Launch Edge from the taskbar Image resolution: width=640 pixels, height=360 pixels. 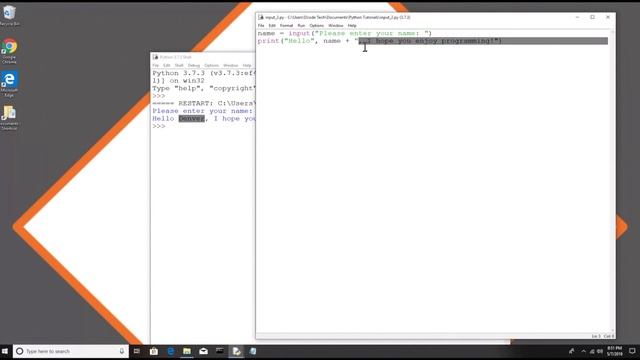coord(171,351)
